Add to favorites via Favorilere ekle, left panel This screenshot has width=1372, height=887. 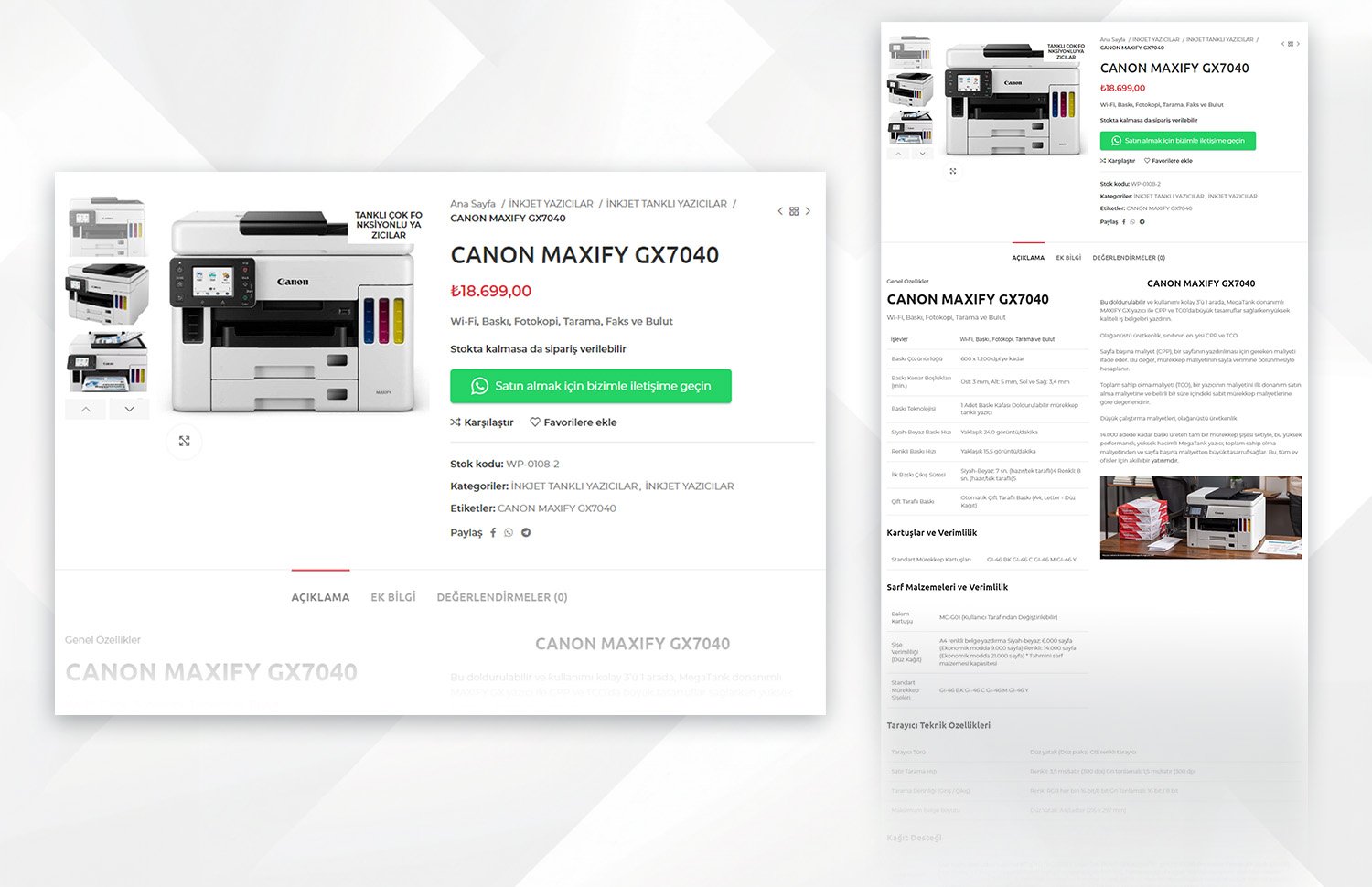click(x=573, y=422)
